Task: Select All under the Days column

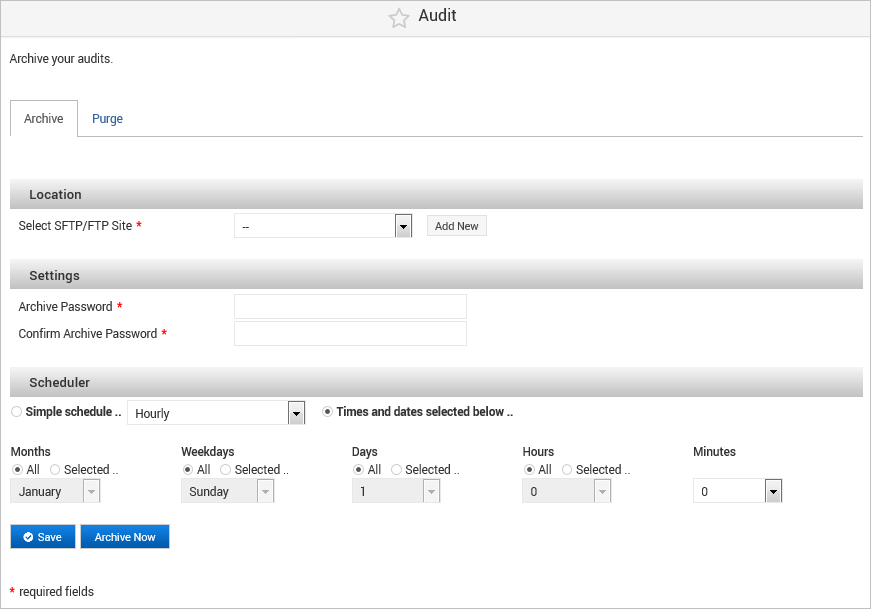Action: point(360,469)
